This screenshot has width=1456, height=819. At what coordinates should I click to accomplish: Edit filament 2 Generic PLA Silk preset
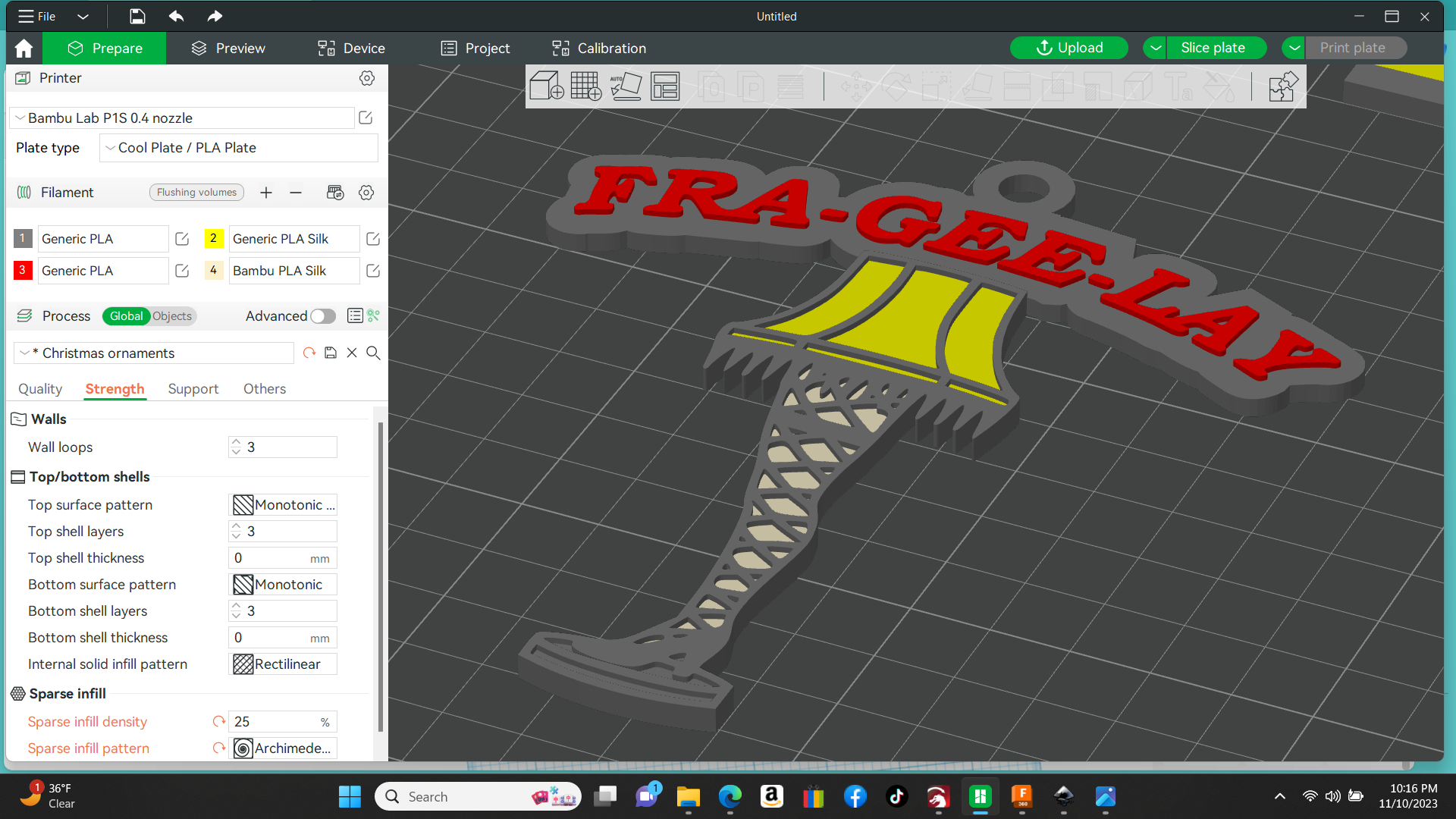click(x=373, y=239)
